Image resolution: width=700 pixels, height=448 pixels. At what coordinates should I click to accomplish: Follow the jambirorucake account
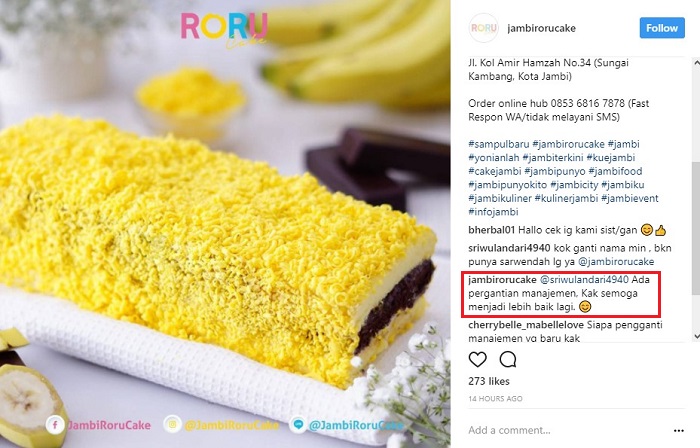click(x=662, y=28)
